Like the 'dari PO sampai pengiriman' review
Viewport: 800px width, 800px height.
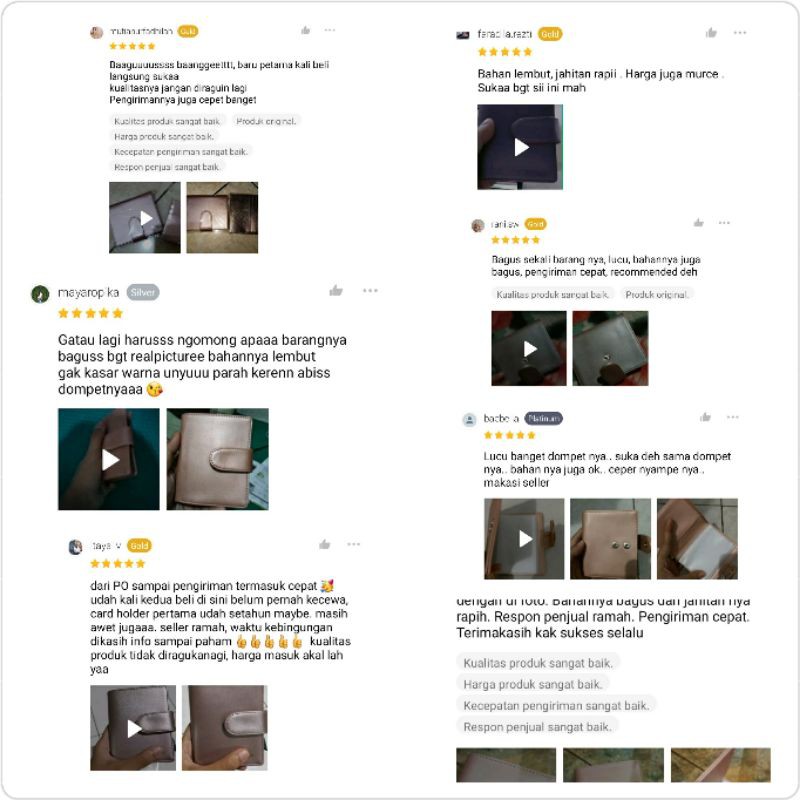coord(324,544)
